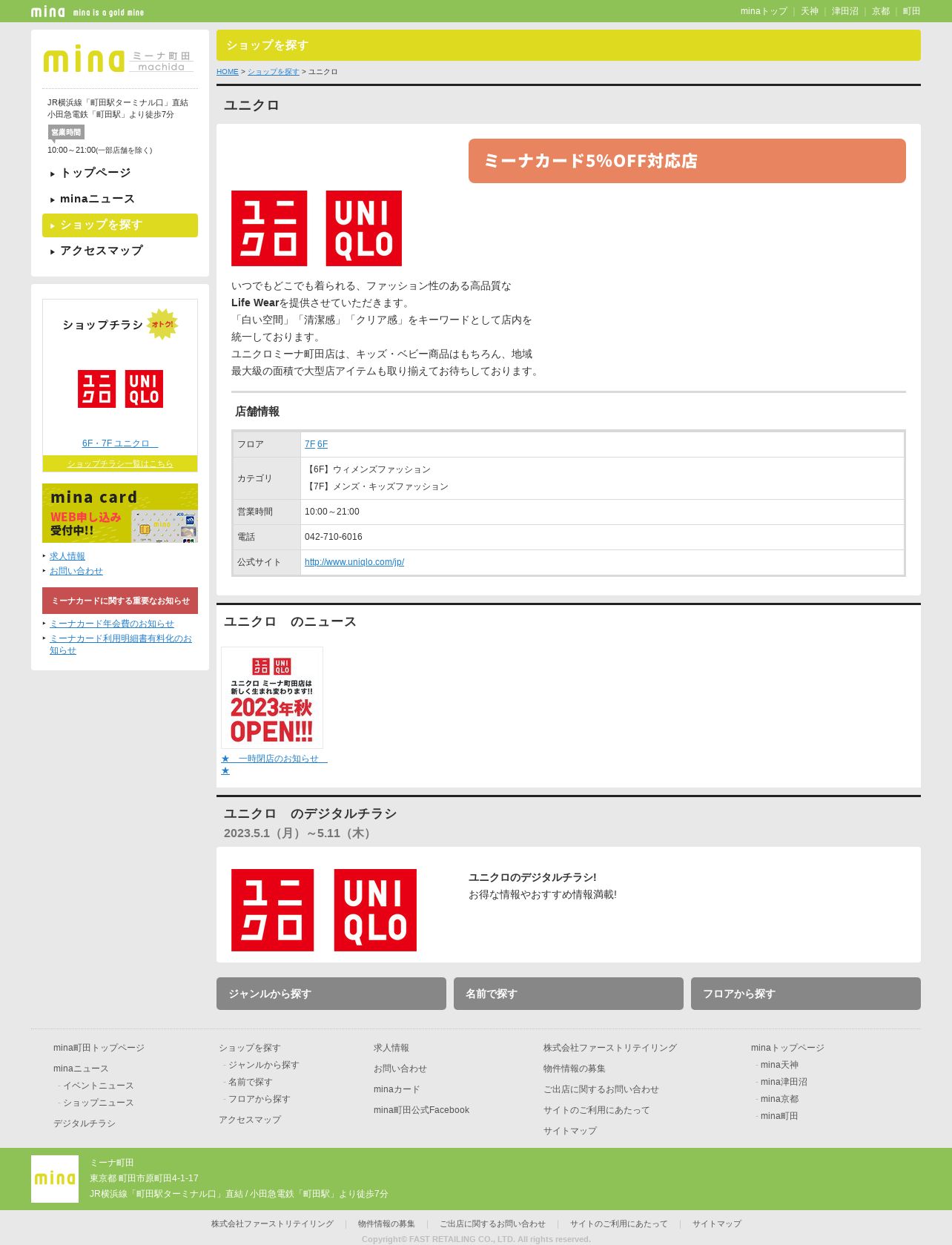Click the mina gold mine header logo
The height and width of the screenshot is (1245, 952).
(87, 11)
